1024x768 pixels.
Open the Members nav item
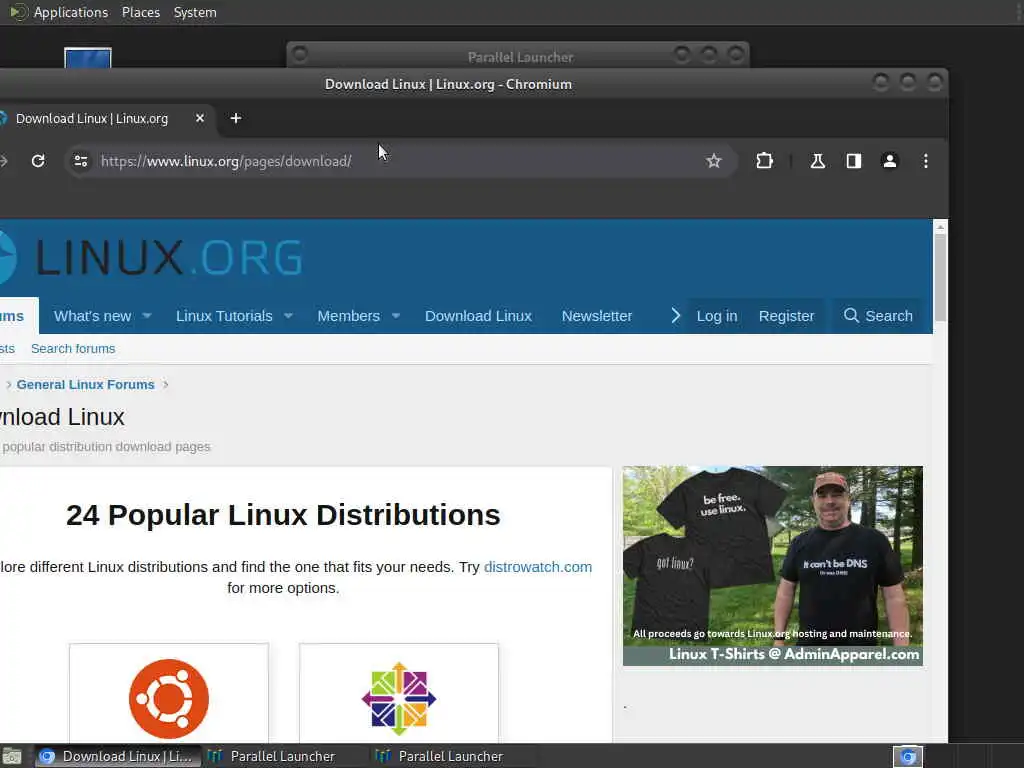[x=348, y=315]
